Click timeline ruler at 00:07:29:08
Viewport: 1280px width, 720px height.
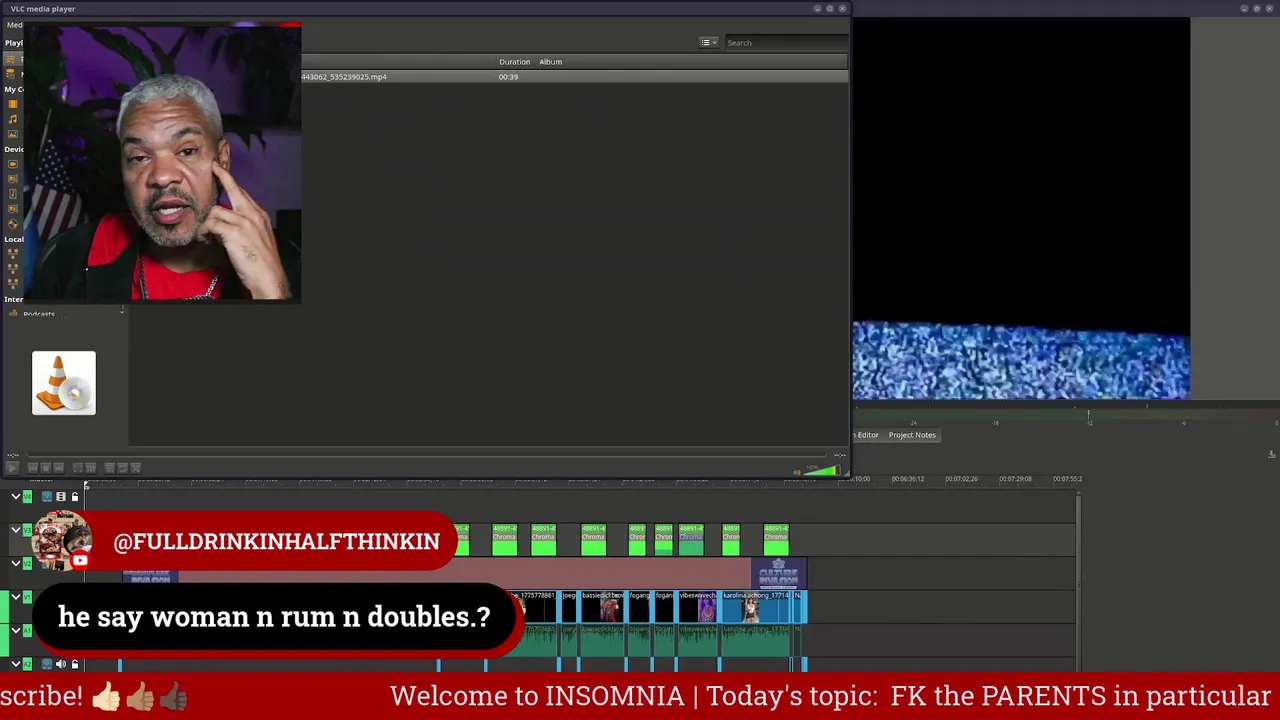pyautogui.click(x=1015, y=479)
